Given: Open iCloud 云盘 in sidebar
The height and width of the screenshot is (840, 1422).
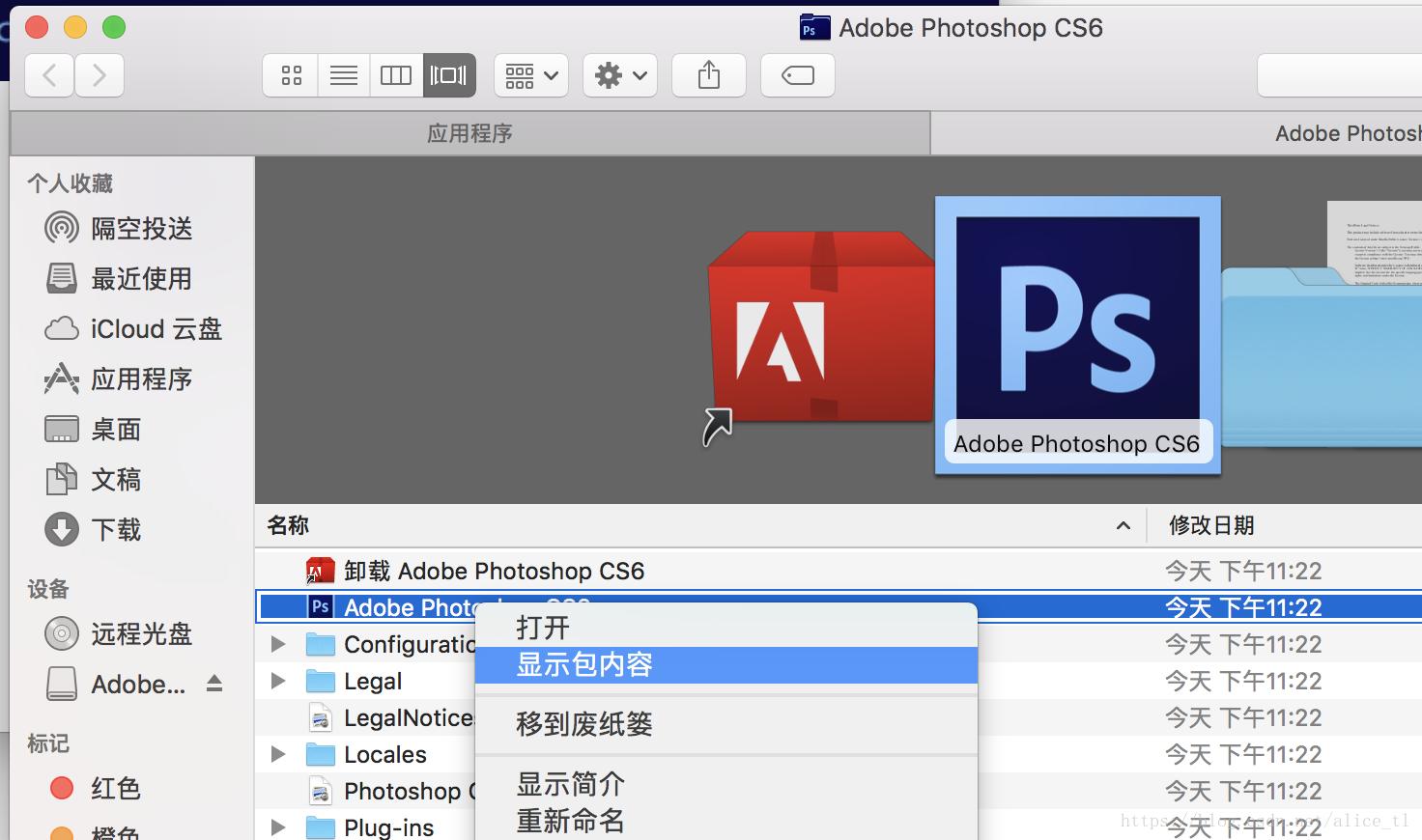Looking at the screenshot, I should 133,329.
